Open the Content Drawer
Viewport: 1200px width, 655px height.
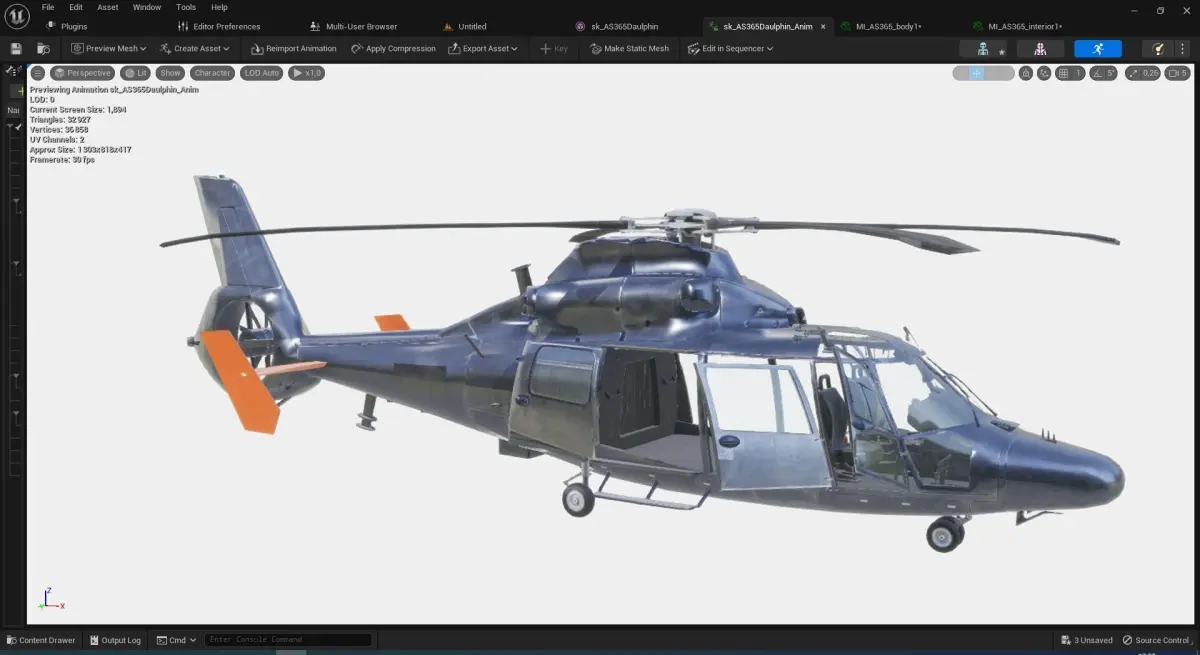[41, 640]
